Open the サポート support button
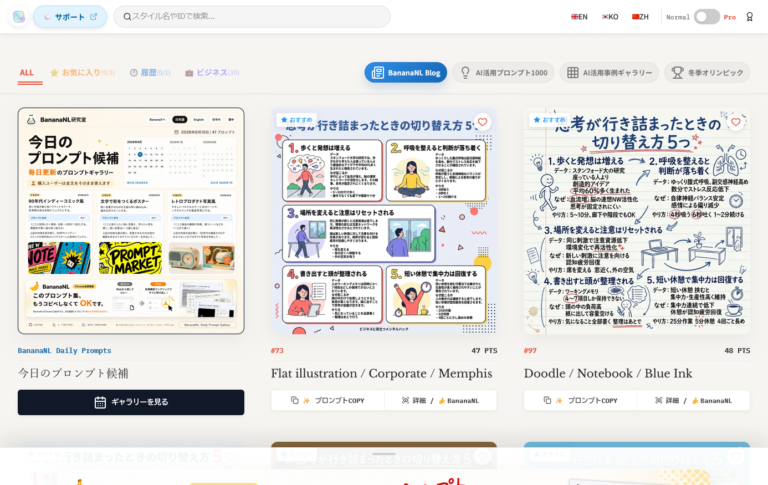The height and width of the screenshot is (485, 768). 70,17
